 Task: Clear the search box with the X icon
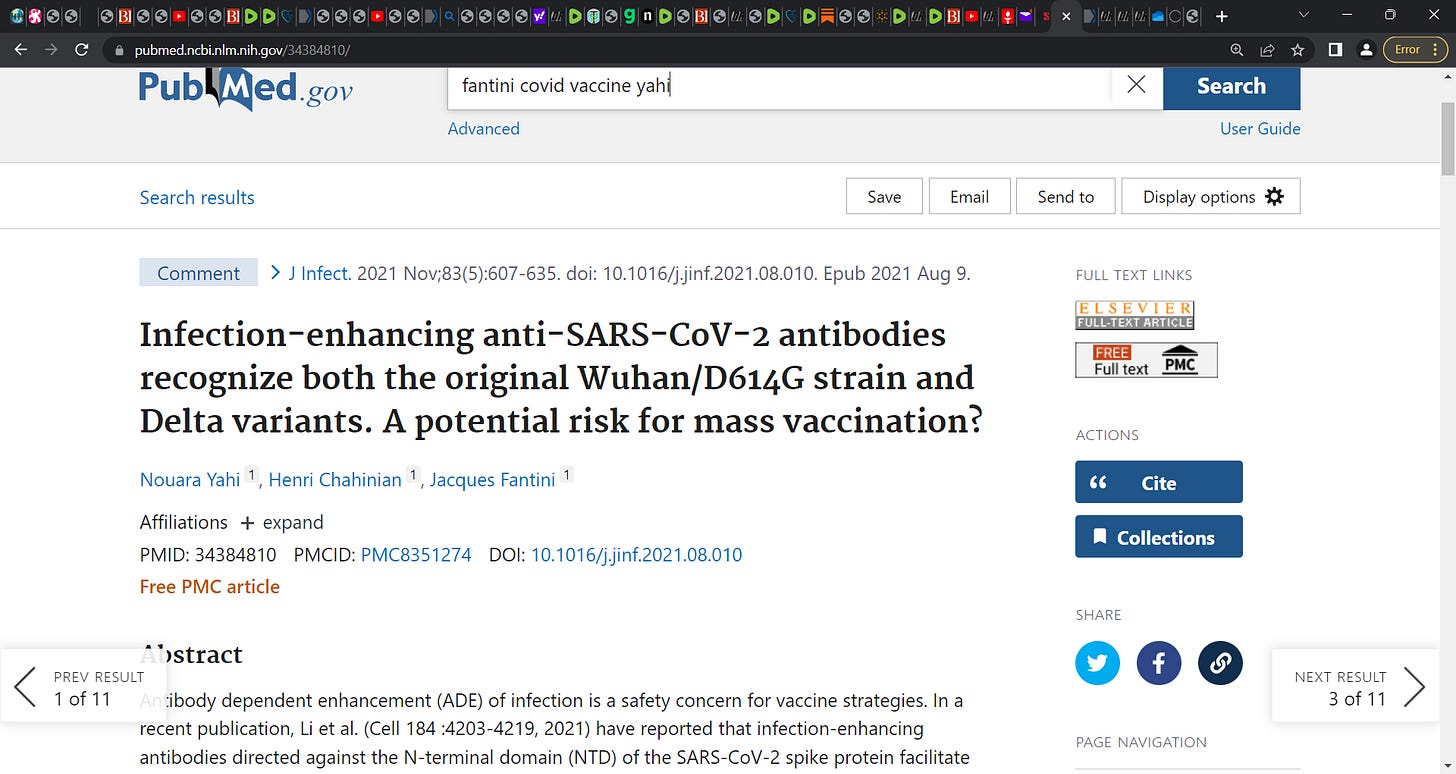click(1135, 85)
